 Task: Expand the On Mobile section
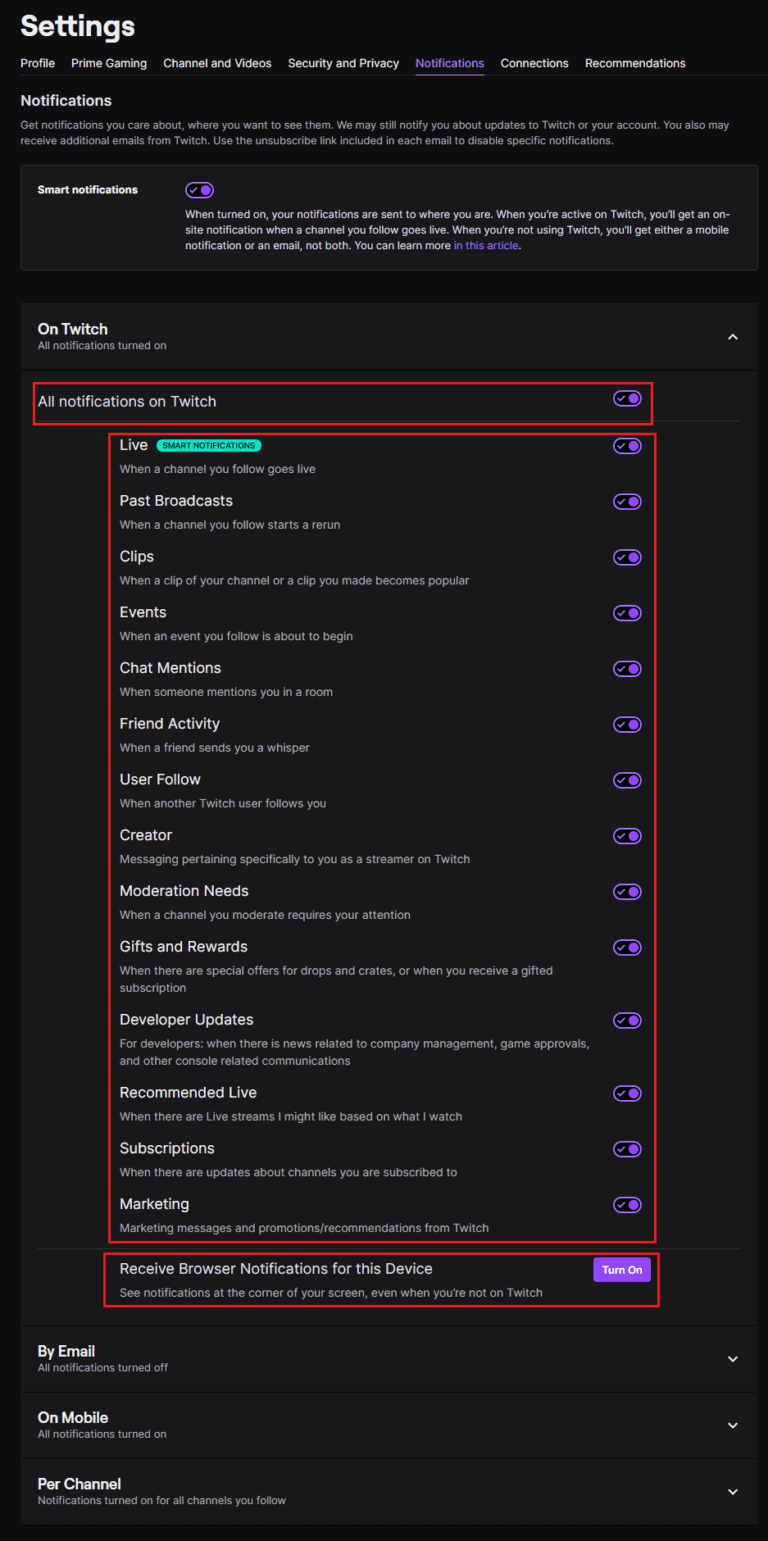pos(732,1425)
